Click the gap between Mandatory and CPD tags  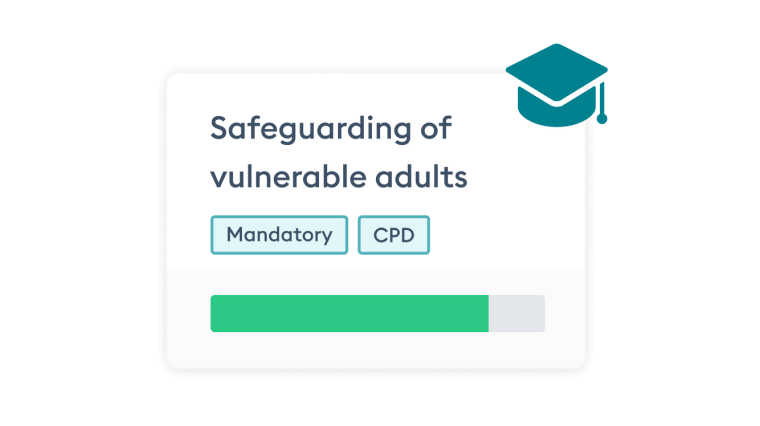coord(353,235)
